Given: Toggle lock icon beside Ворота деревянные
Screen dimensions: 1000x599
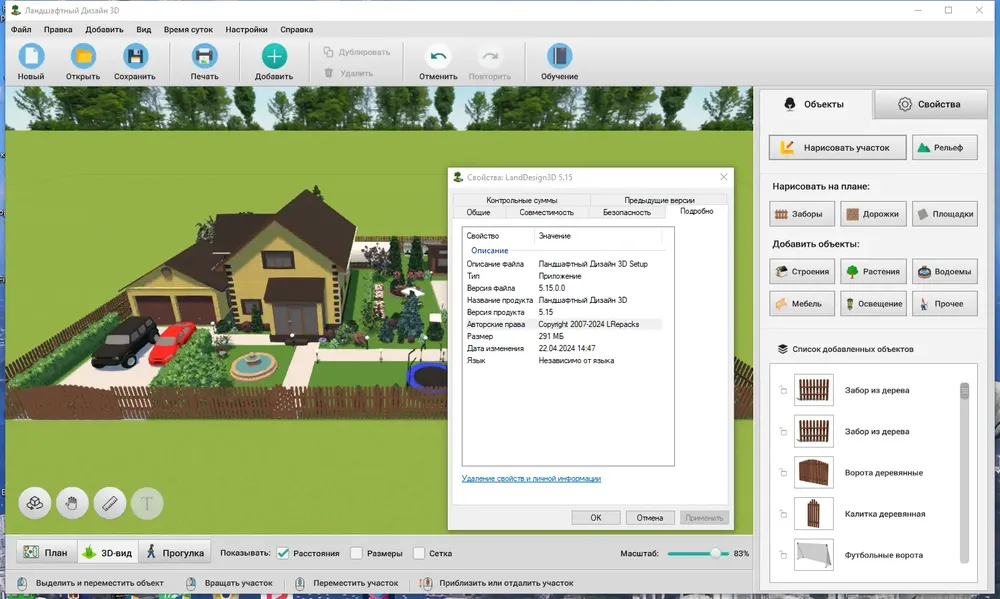Looking at the screenshot, I should click(x=783, y=473).
